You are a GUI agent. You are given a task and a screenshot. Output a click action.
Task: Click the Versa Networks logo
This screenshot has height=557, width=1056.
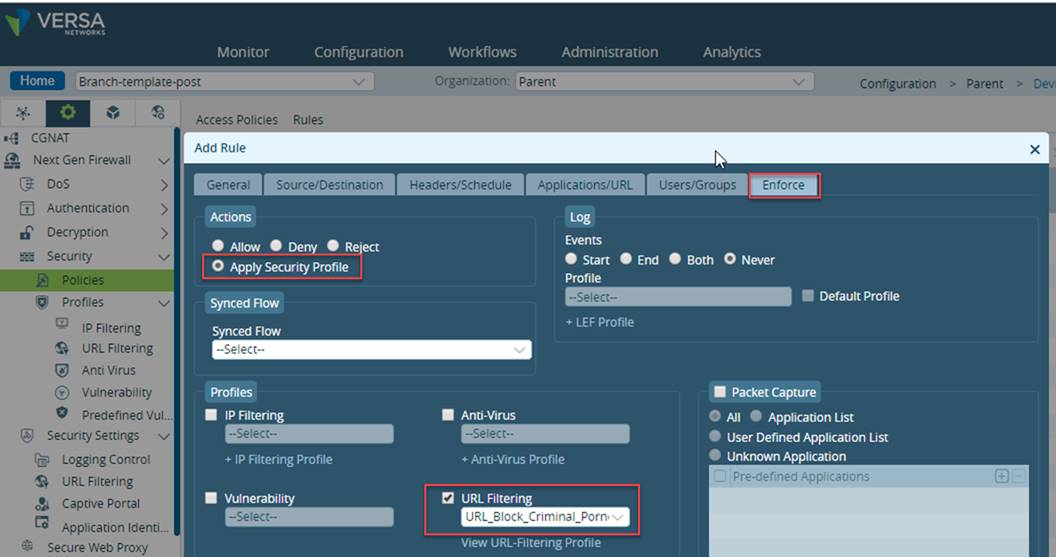pyautogui.click(x=55, y=22)
